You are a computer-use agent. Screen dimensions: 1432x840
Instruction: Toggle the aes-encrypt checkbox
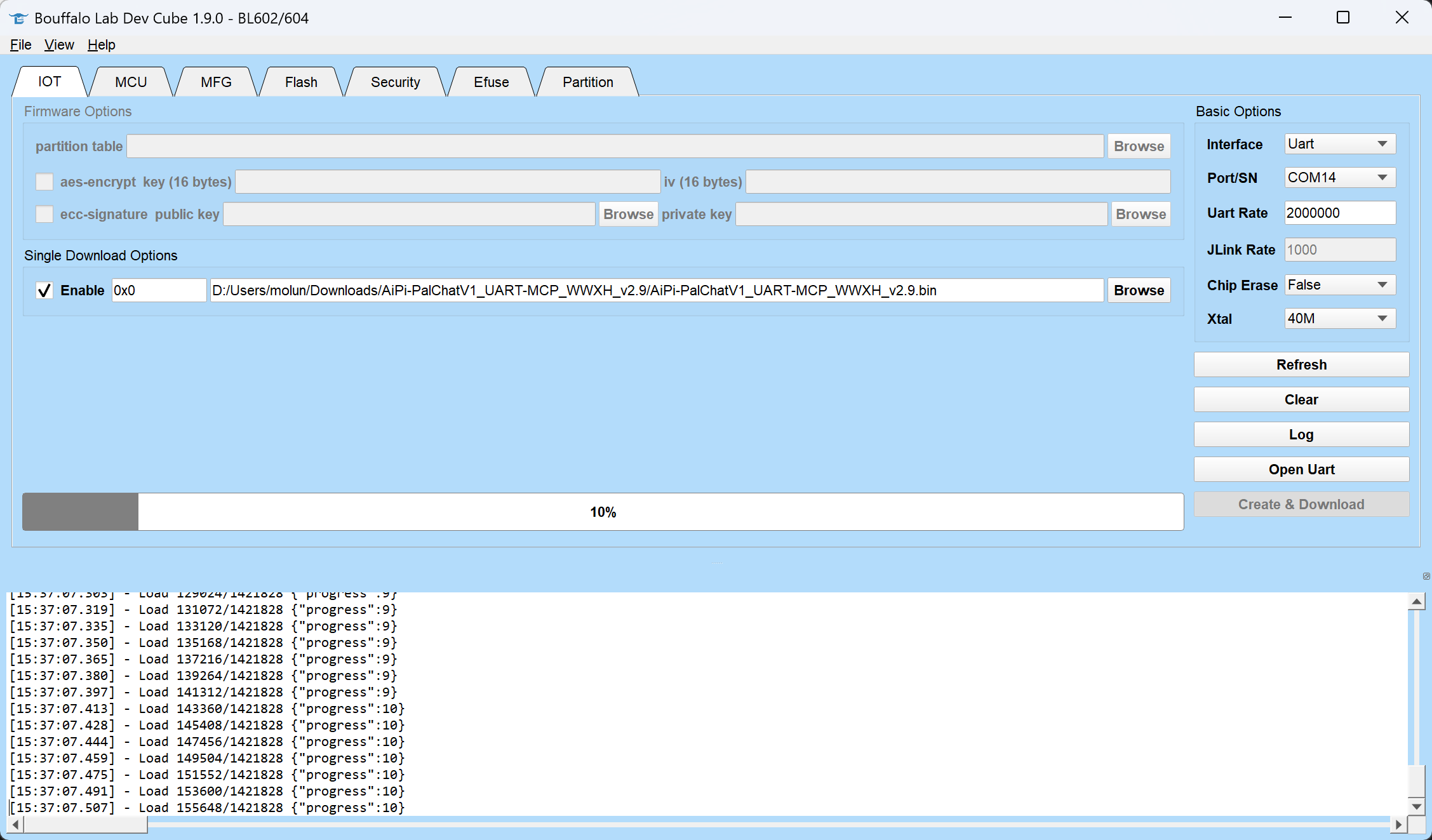pos(44,182)
